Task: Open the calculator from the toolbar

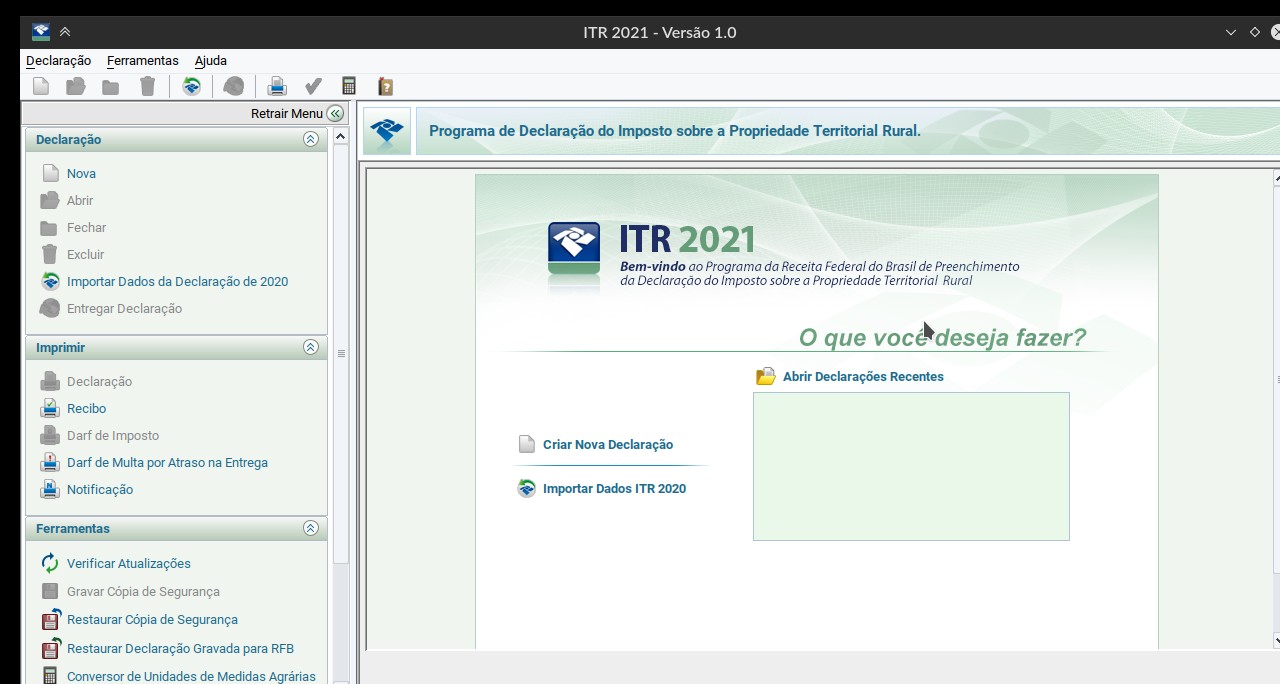Action: tap(349, 86)
